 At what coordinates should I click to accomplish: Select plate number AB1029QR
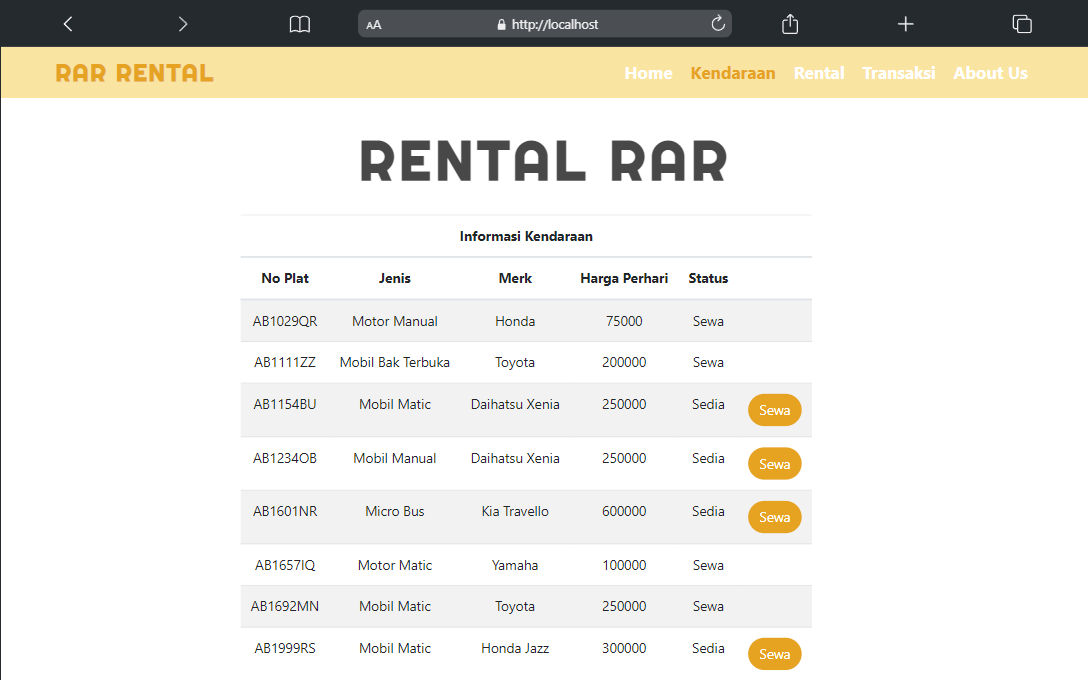285,321
